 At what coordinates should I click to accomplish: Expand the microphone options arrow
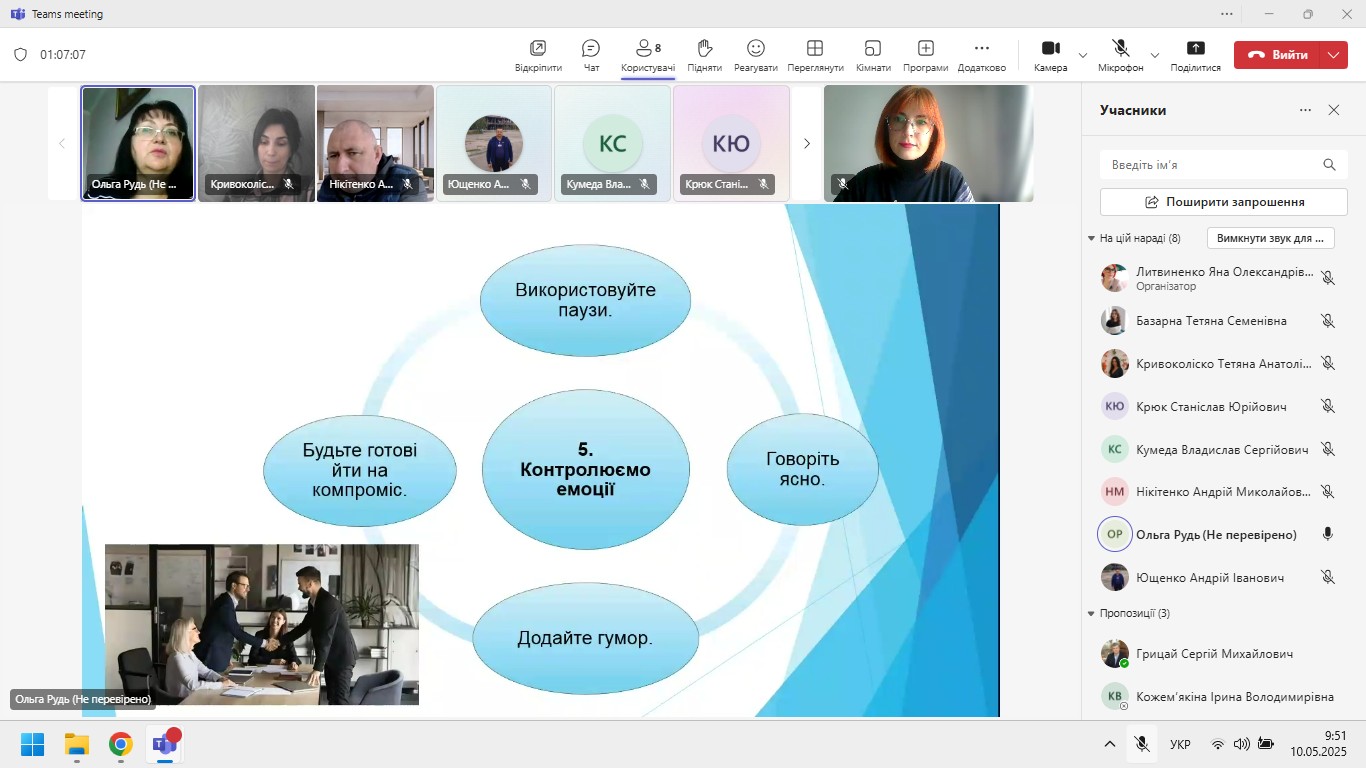(x=1155, y=55)
